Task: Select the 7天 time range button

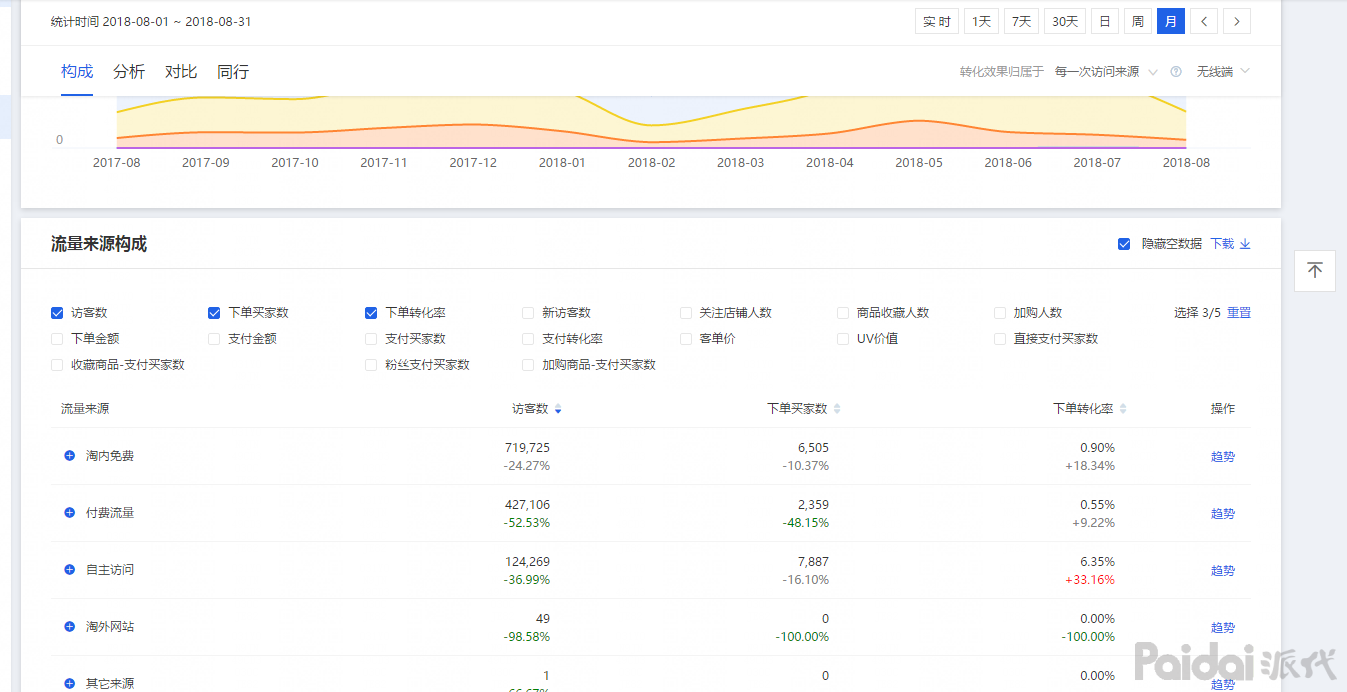Action: pyautogui.click(x=1021, y=21)
